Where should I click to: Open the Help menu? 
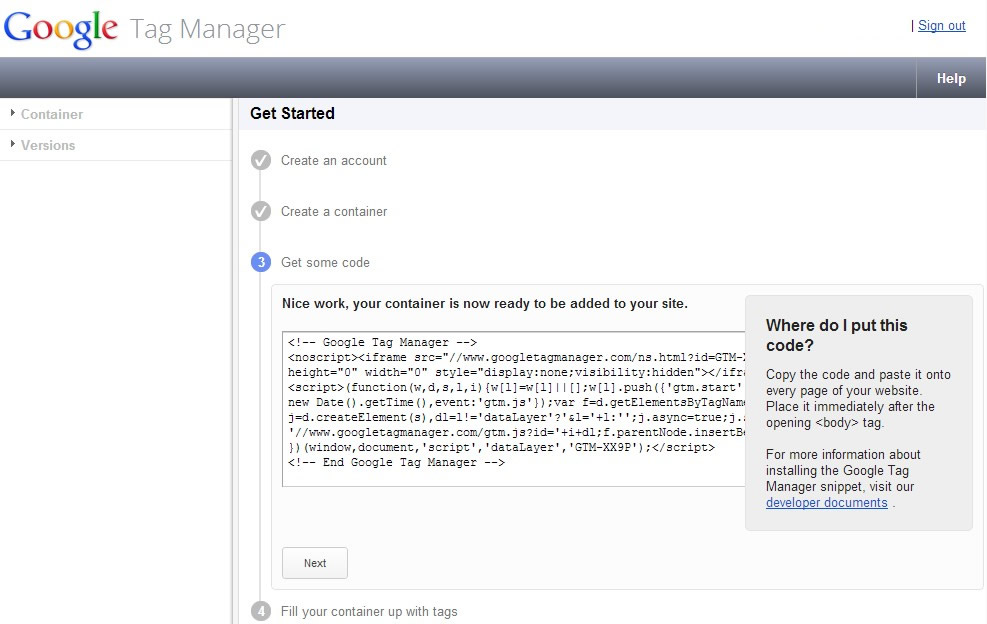pos(951,78)
